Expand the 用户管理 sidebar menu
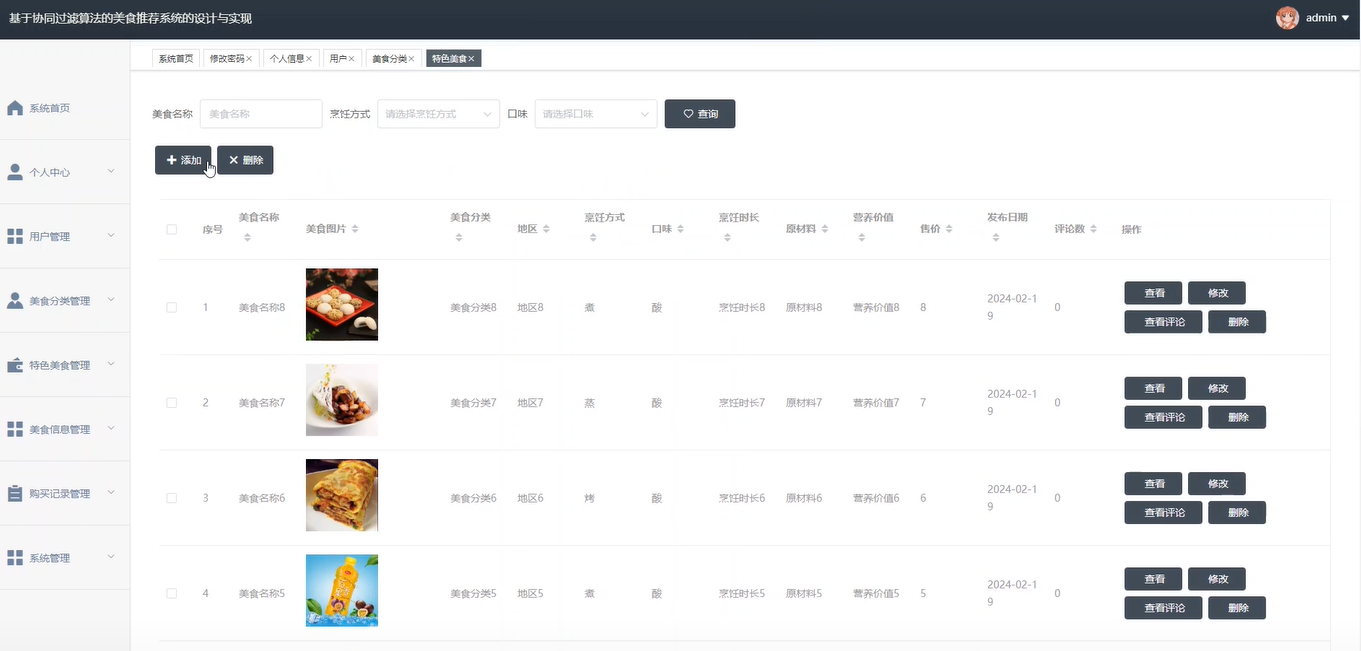The width and height of the screenshot is (1361, 651). tap(111, 236)
